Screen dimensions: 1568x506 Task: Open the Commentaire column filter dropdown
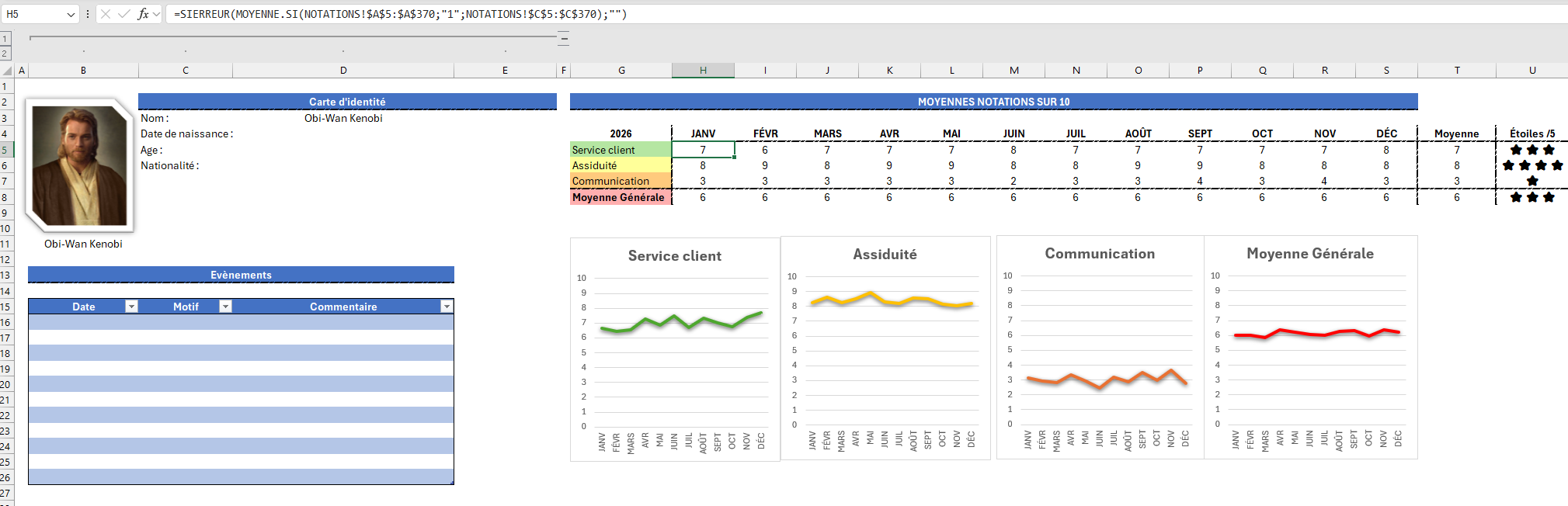(447, 307)
